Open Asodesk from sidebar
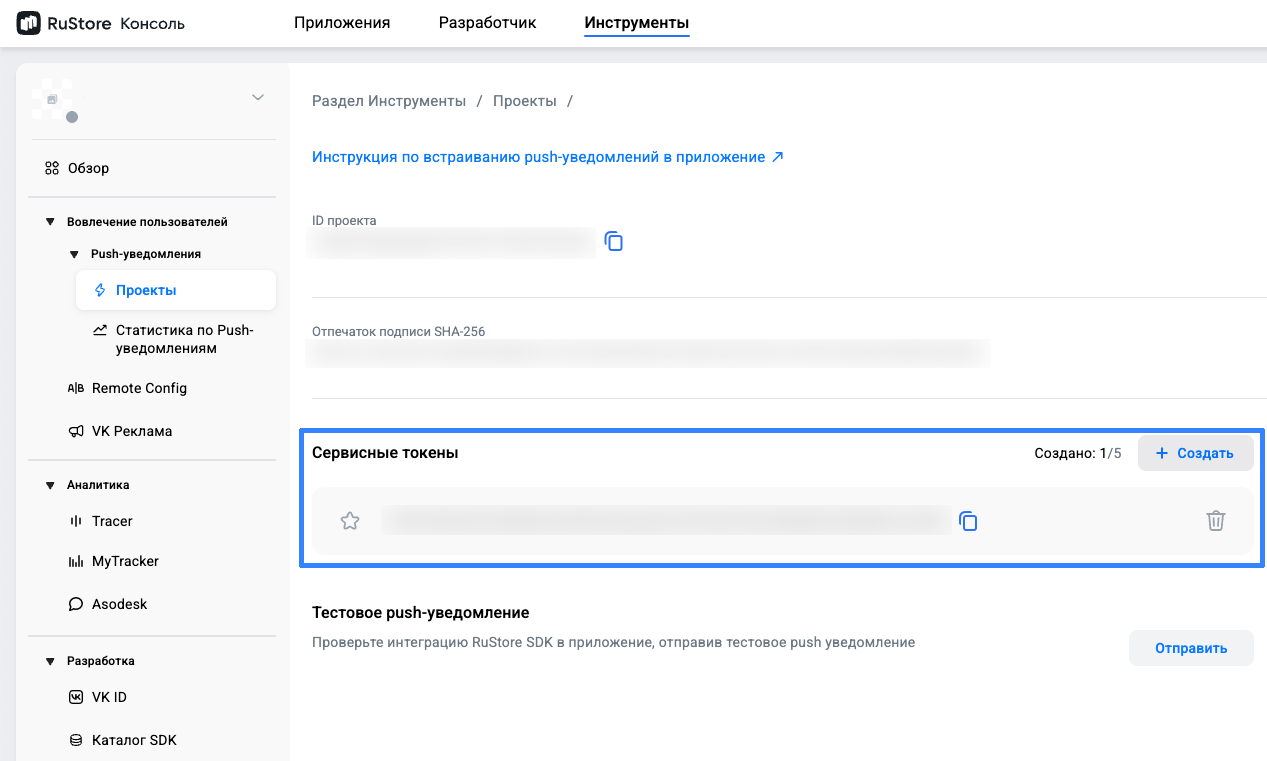Viewport: 1267px width, 761px height. click(x=119, y=604)
